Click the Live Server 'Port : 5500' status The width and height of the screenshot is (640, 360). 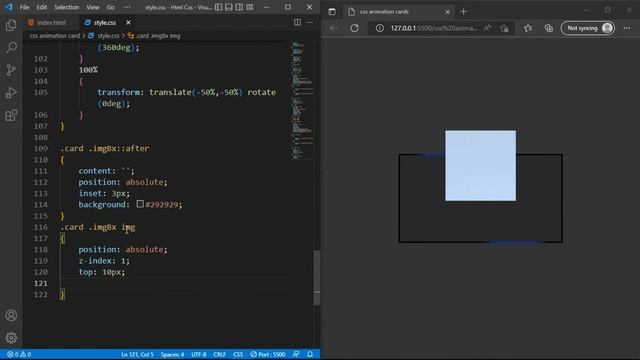click(x=268, y=354)
